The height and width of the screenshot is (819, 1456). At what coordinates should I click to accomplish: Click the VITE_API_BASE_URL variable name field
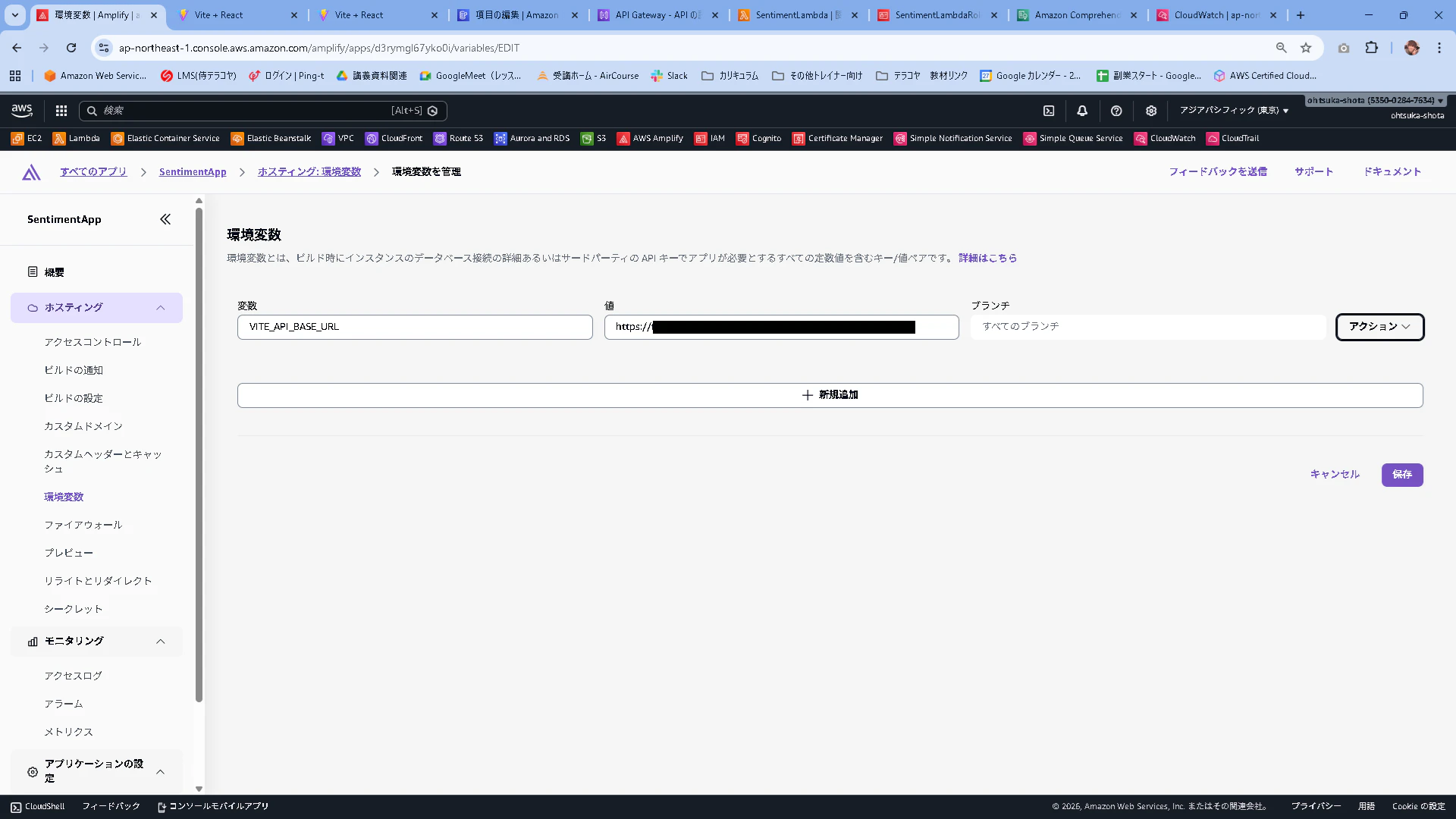(x=415, y=327)
